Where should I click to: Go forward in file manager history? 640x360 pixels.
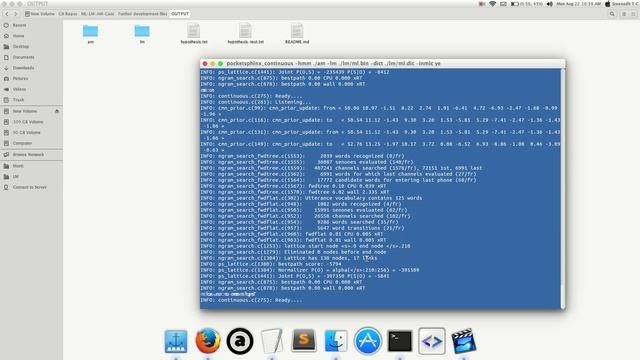[x=16, y=14]
